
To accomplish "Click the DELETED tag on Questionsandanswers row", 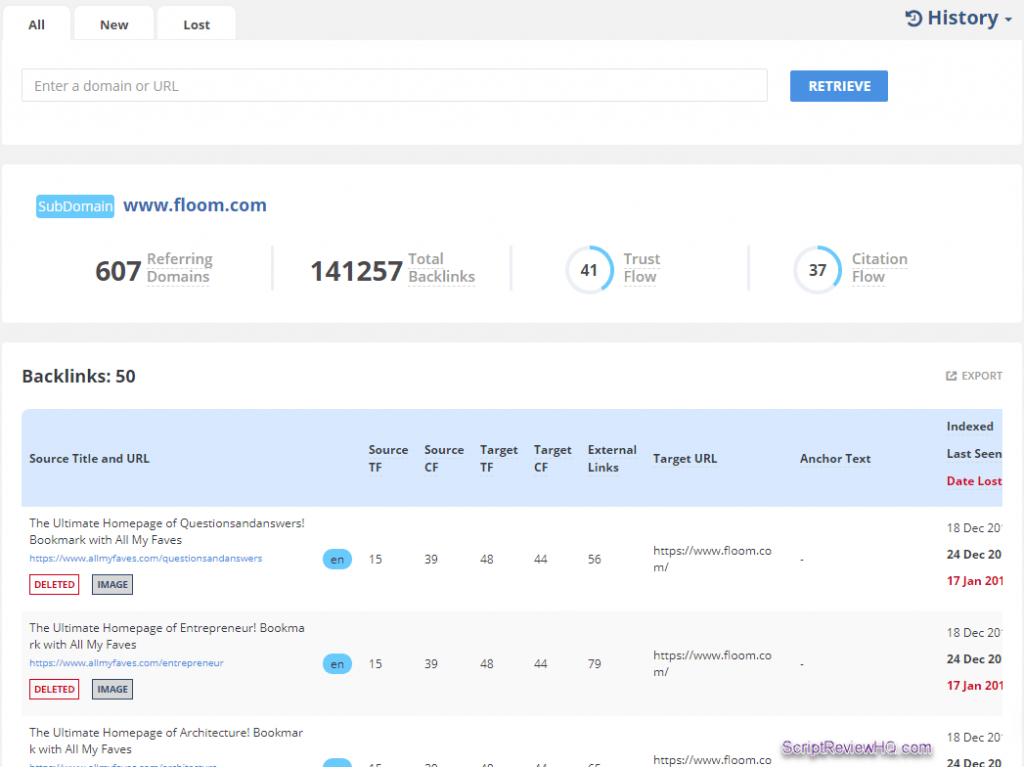I will point(54,585).
